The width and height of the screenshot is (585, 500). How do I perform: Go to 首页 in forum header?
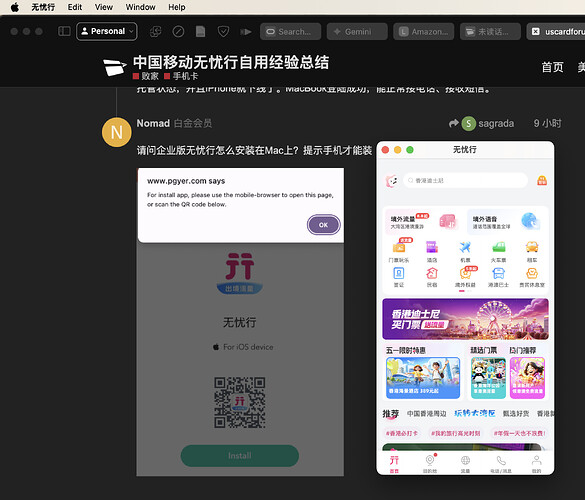click(x=552, y=67)
